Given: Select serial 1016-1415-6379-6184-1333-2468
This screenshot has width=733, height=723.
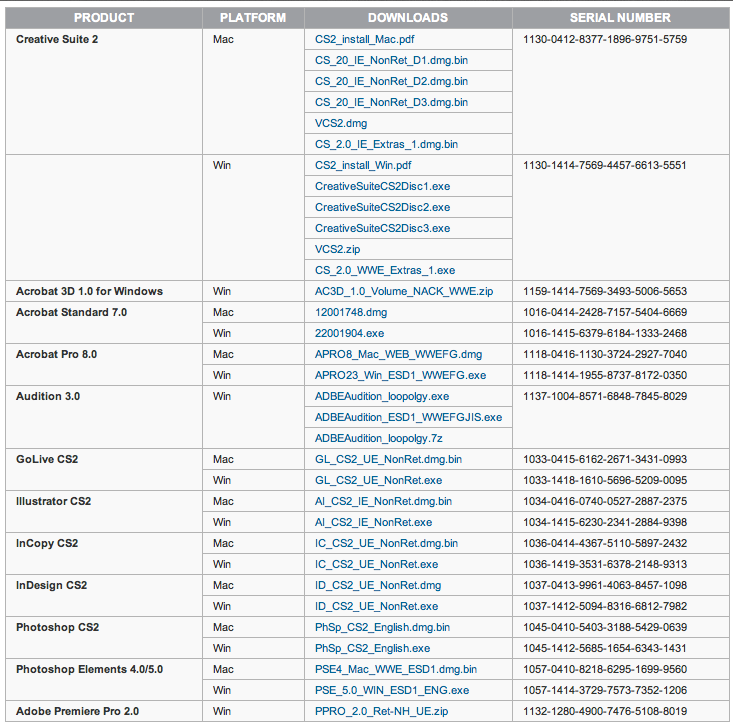Looking at the screenshot, I should pyautogui.click(x=605, y=334).
